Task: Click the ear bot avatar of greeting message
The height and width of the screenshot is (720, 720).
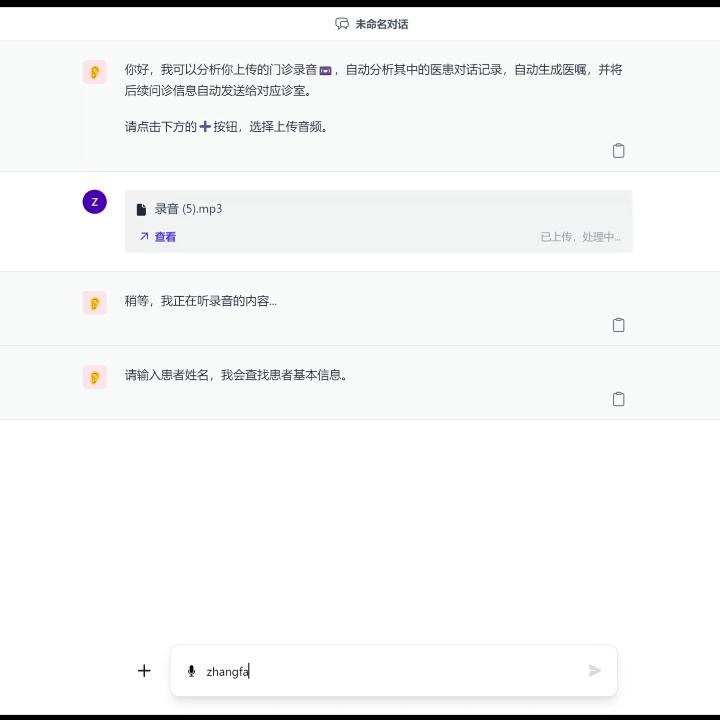Action: point(95,72)
